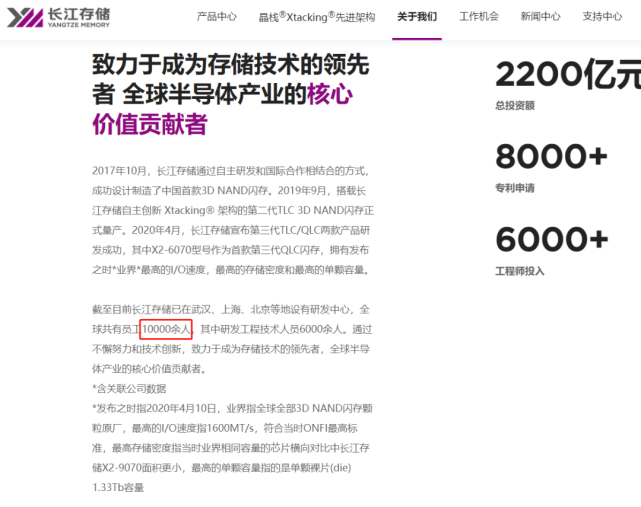Select the 总投资额 label
The height and width of the screenshot is (507, 641).
[x=514, y=105]
